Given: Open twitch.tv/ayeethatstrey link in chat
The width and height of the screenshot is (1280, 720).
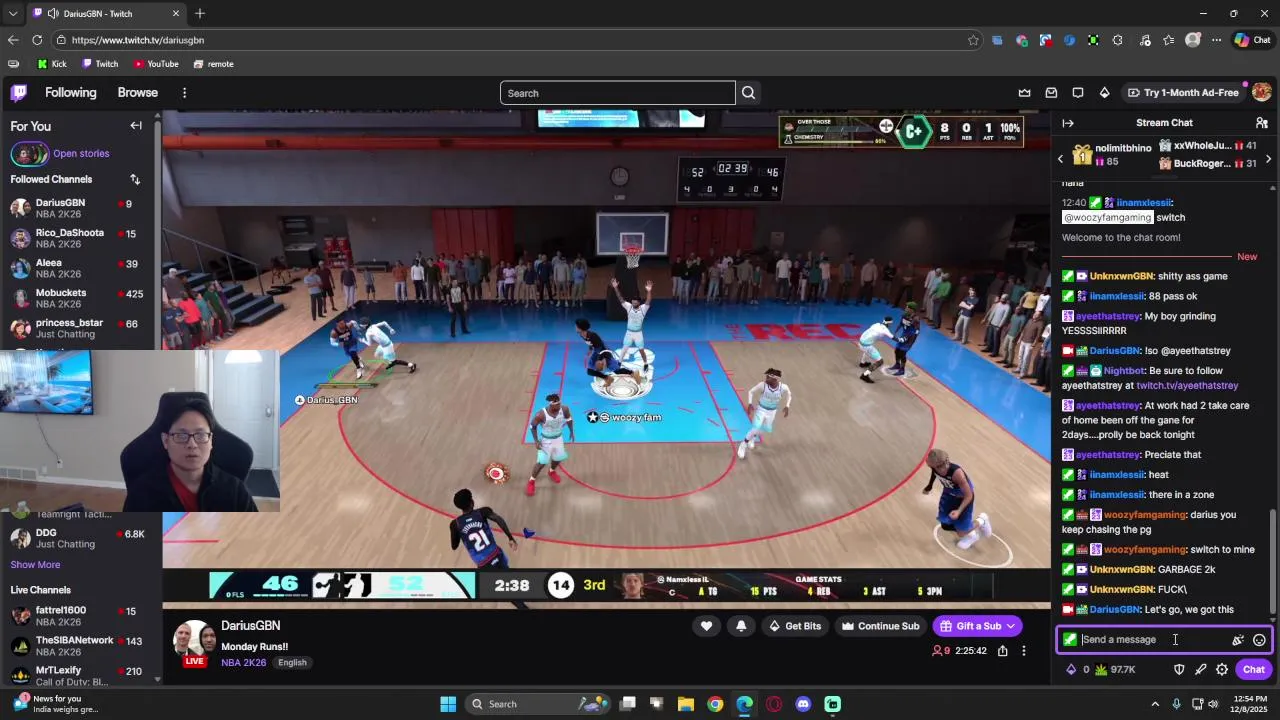Looking at the screenshot, I should pyautogui.click(x=1187, y=385).
